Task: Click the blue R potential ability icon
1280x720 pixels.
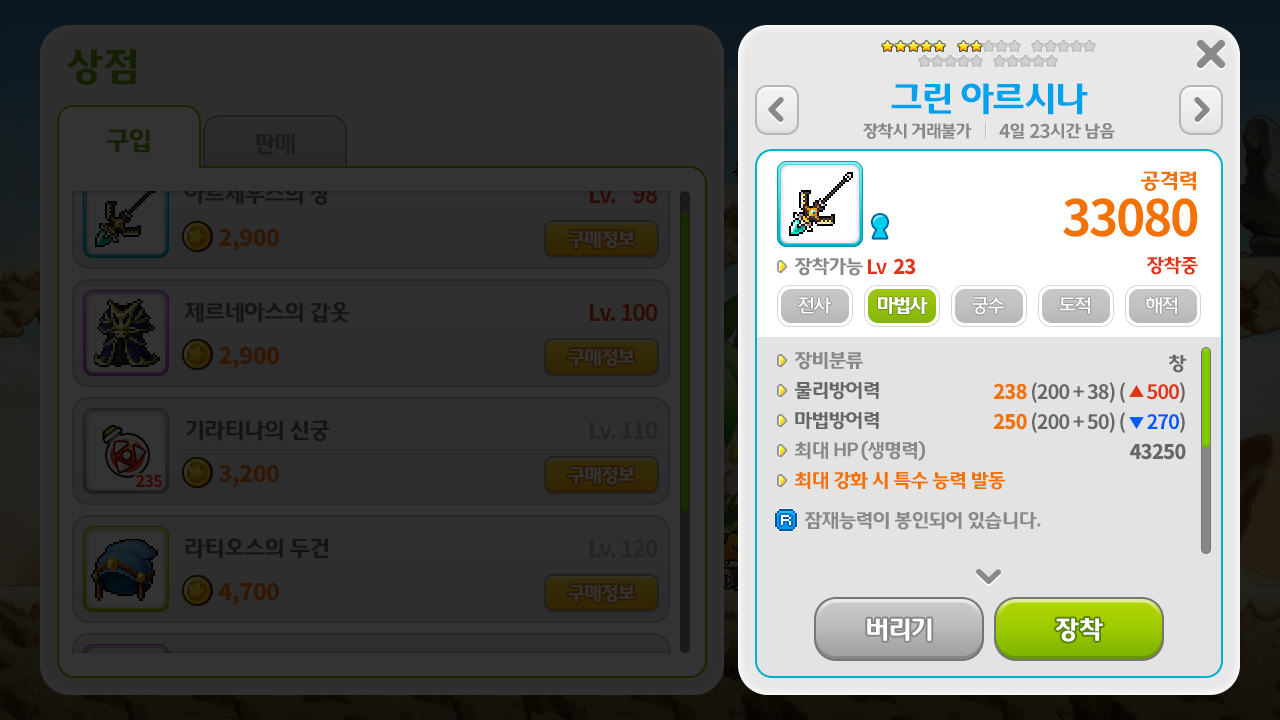Action: [x=785, y=520]
